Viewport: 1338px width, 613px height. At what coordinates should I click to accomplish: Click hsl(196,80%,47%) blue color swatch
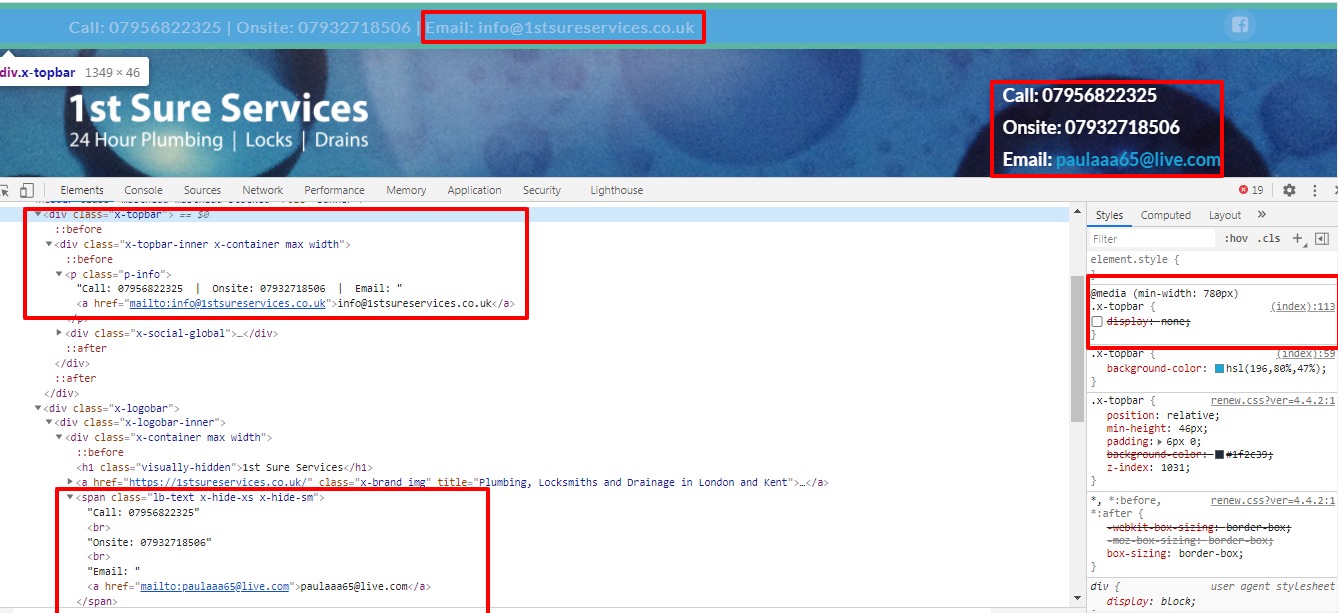(1220, 369)
